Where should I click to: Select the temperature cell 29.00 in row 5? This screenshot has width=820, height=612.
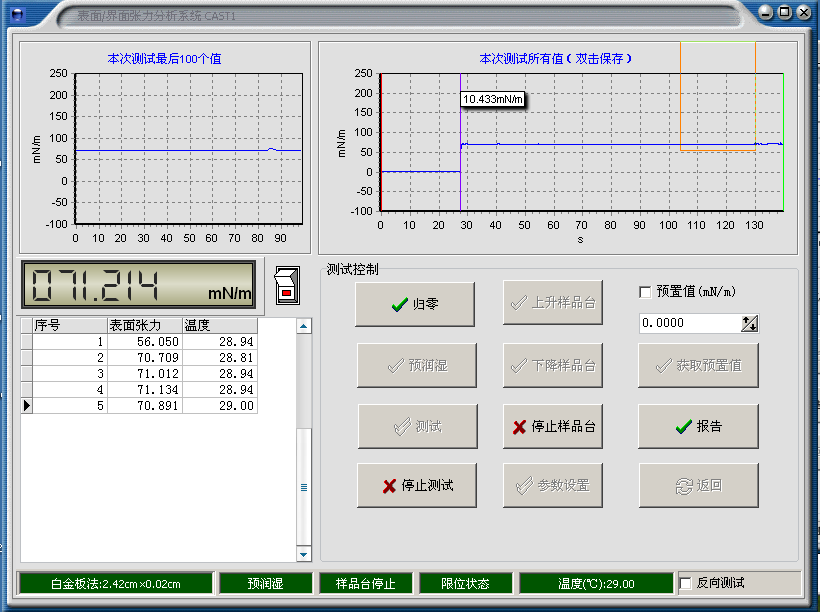point(220,405)
